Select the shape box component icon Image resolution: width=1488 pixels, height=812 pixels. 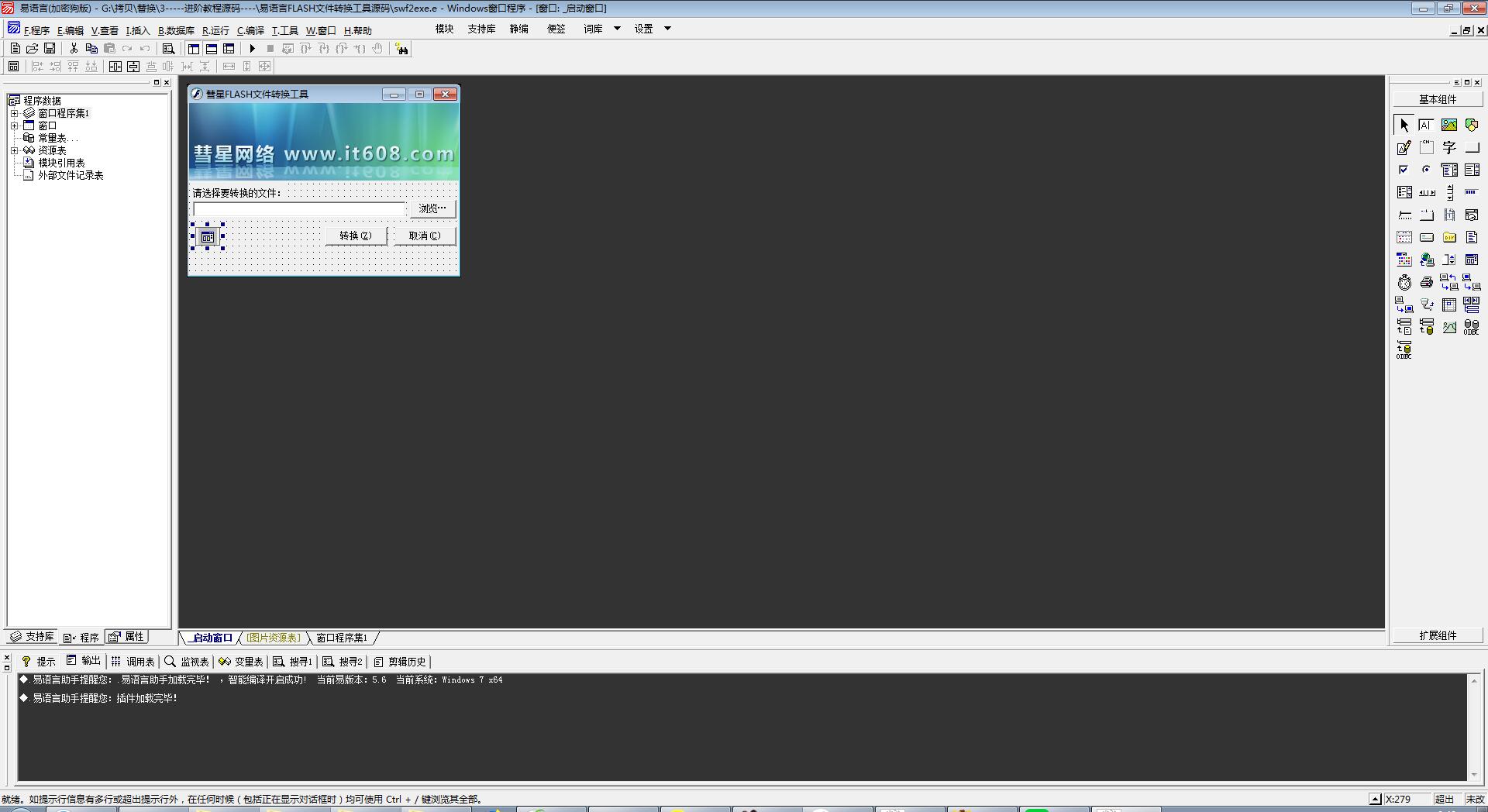(x=1472, y=125)
